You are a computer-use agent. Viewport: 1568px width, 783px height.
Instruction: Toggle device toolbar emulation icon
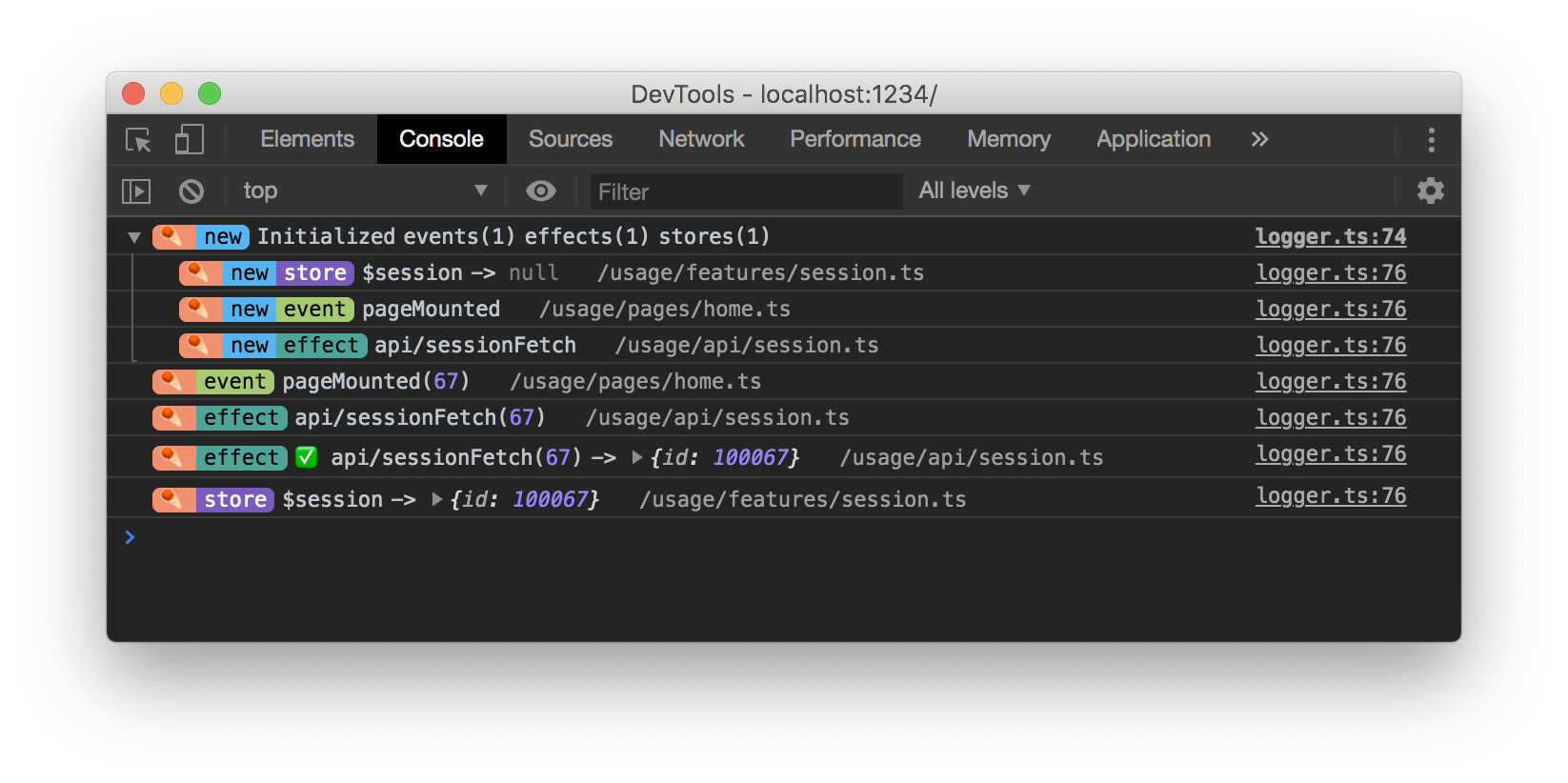(189, 140)
